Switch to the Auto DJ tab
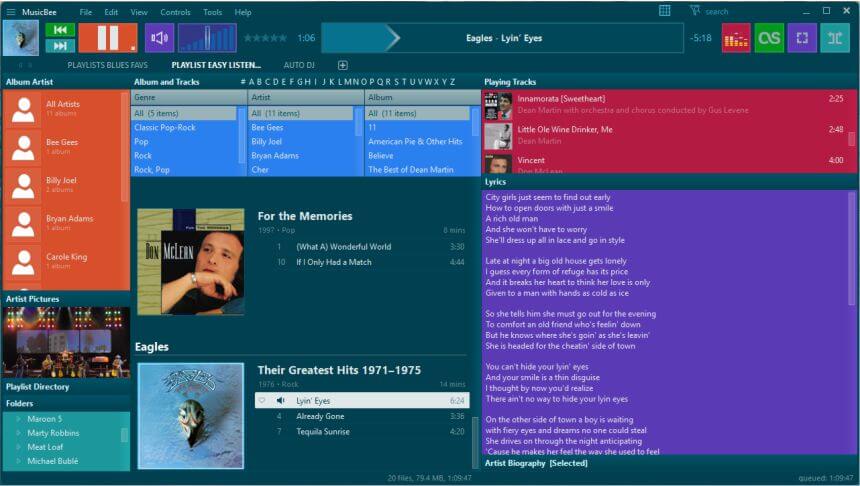Screen dimensions: 860x486 click(x=301, y=65)
